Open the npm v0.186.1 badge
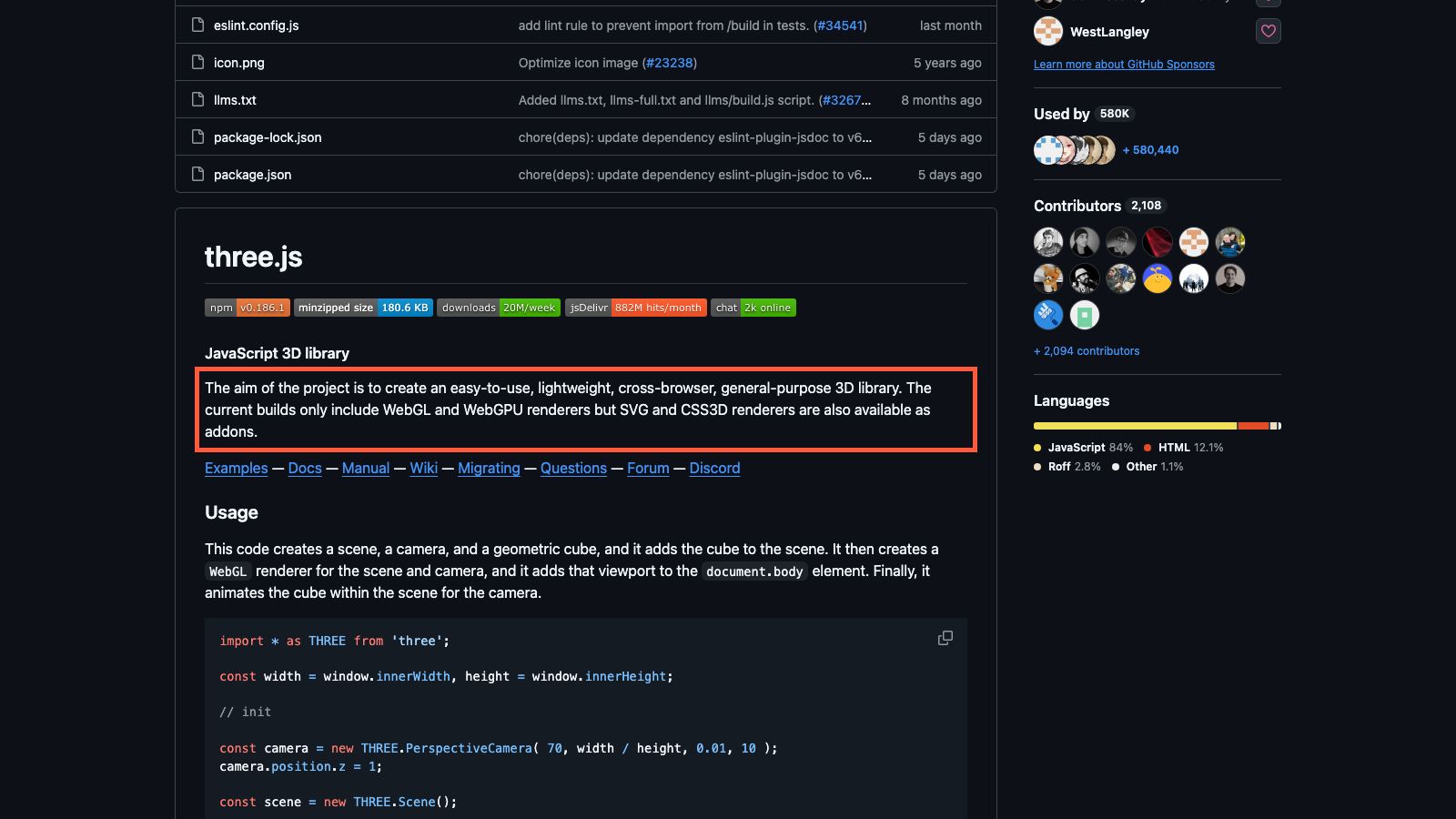Viewport: 1456px width, 819px height. point(248,308)
